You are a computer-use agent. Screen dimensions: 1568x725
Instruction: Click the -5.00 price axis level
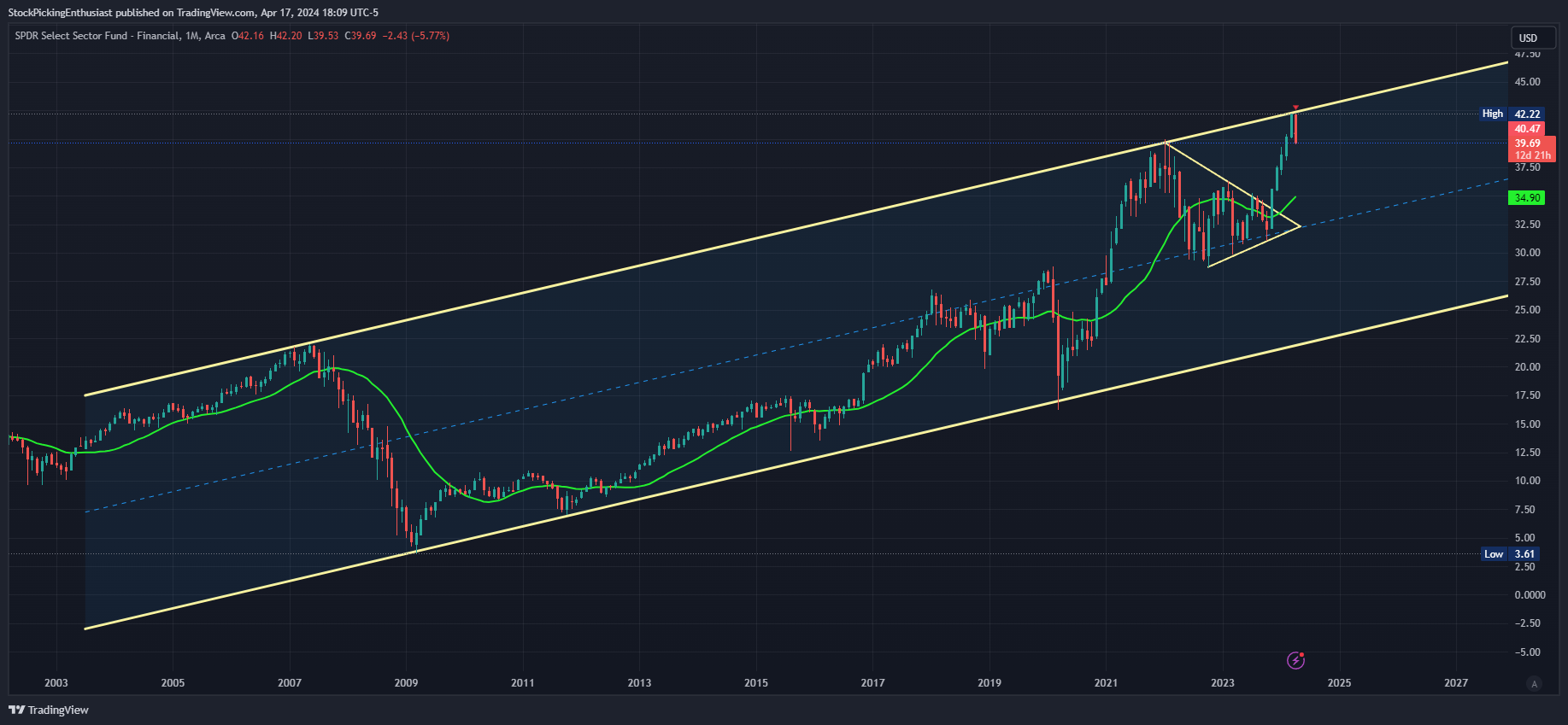1527,652
